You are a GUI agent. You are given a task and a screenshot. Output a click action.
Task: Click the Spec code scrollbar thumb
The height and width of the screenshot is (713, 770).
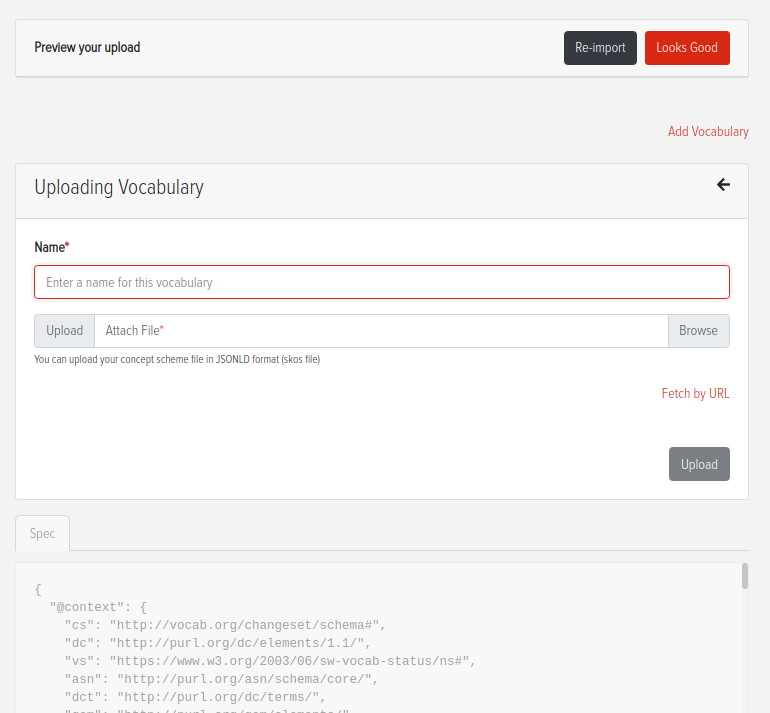[744, 576]
